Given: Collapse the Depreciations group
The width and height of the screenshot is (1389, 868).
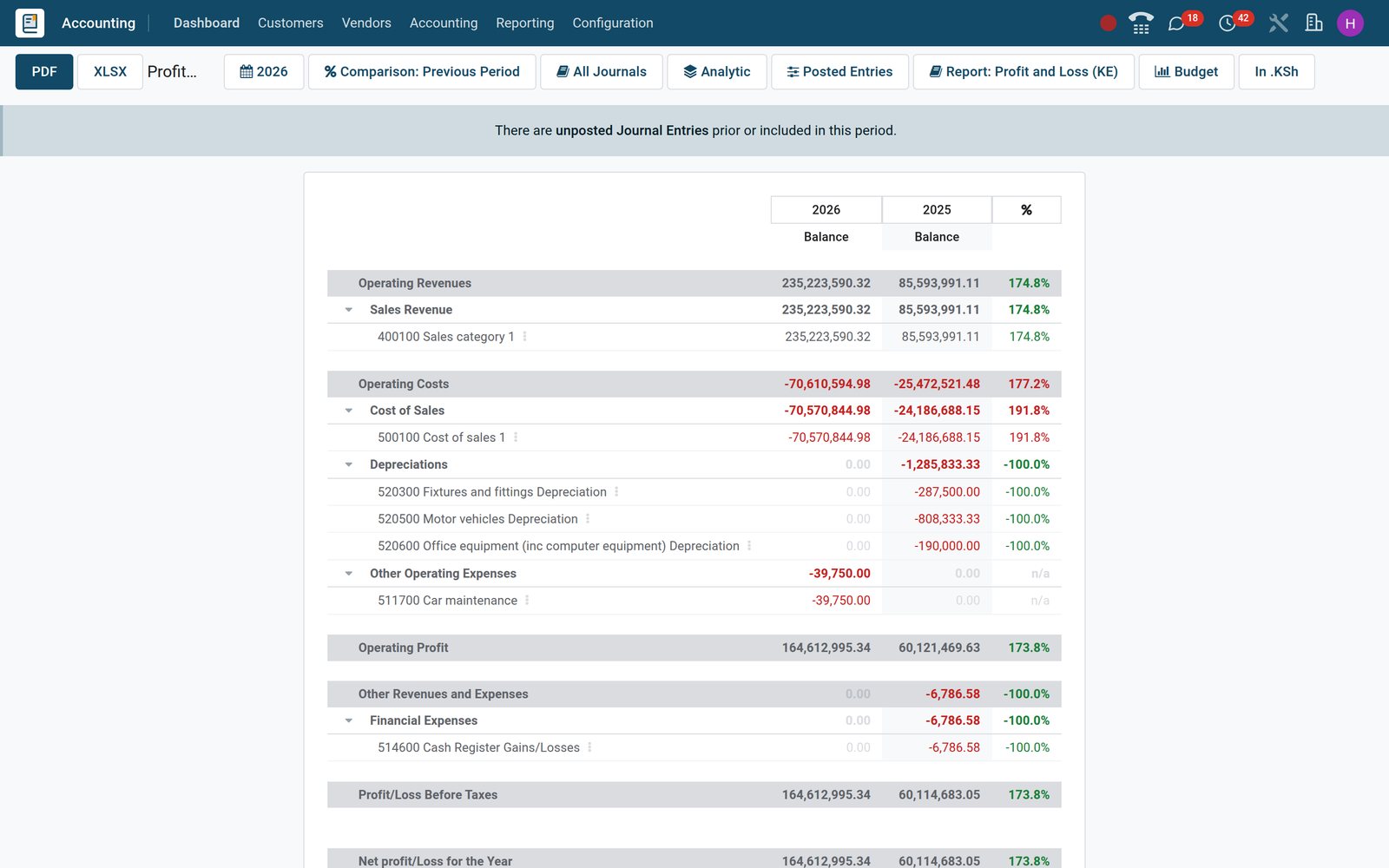Looking at the screenshot, I should 349,464.
